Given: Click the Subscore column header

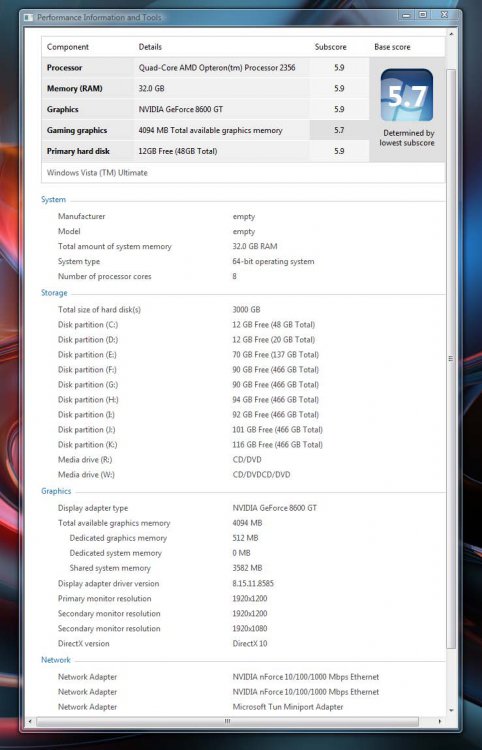Looking at the screenshot, I should point(330,47).
